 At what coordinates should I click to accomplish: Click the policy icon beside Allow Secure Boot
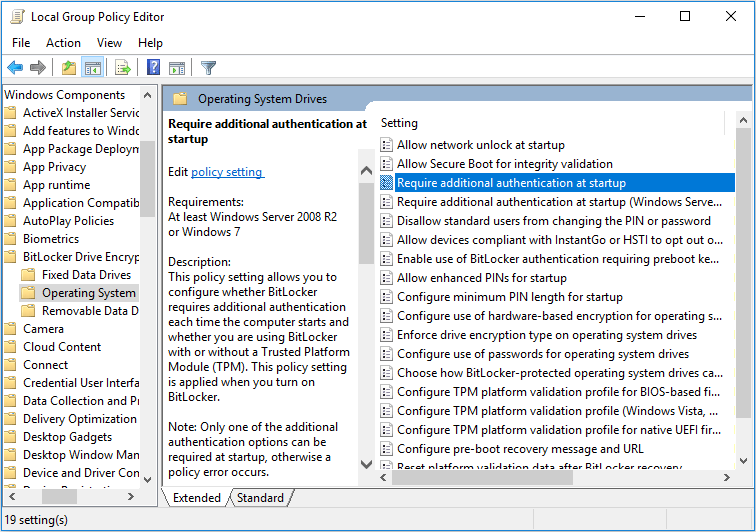(x=386, y=164)
